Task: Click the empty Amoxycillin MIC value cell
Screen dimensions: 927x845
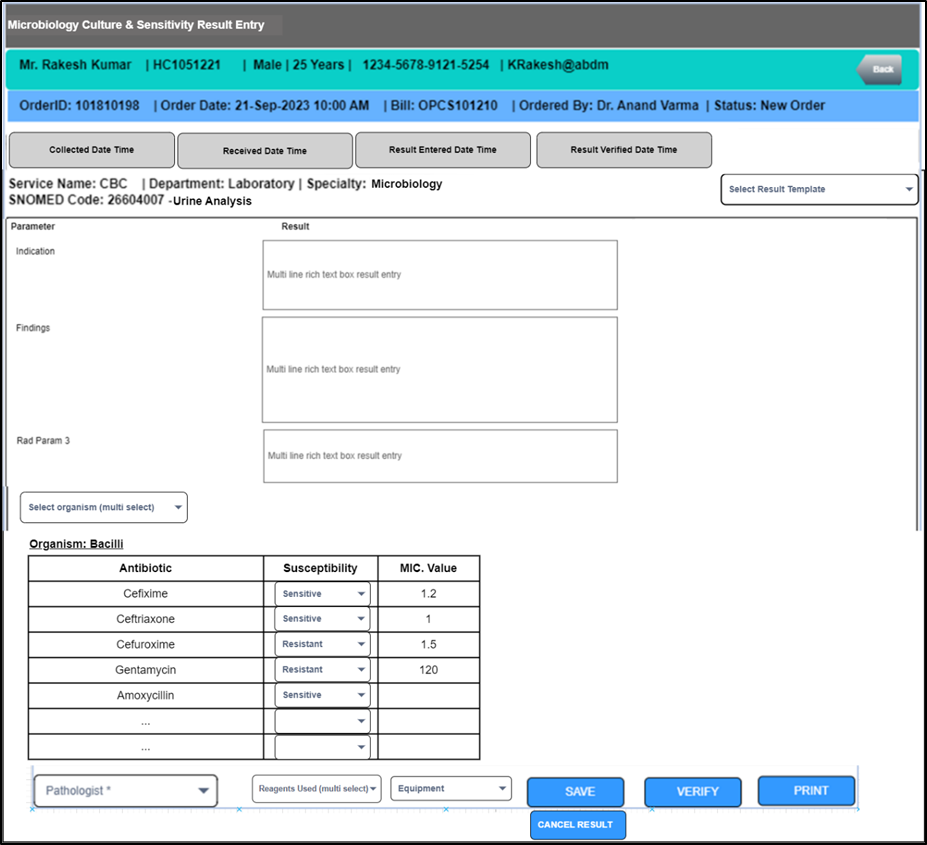Action: (x=429, y=695)
